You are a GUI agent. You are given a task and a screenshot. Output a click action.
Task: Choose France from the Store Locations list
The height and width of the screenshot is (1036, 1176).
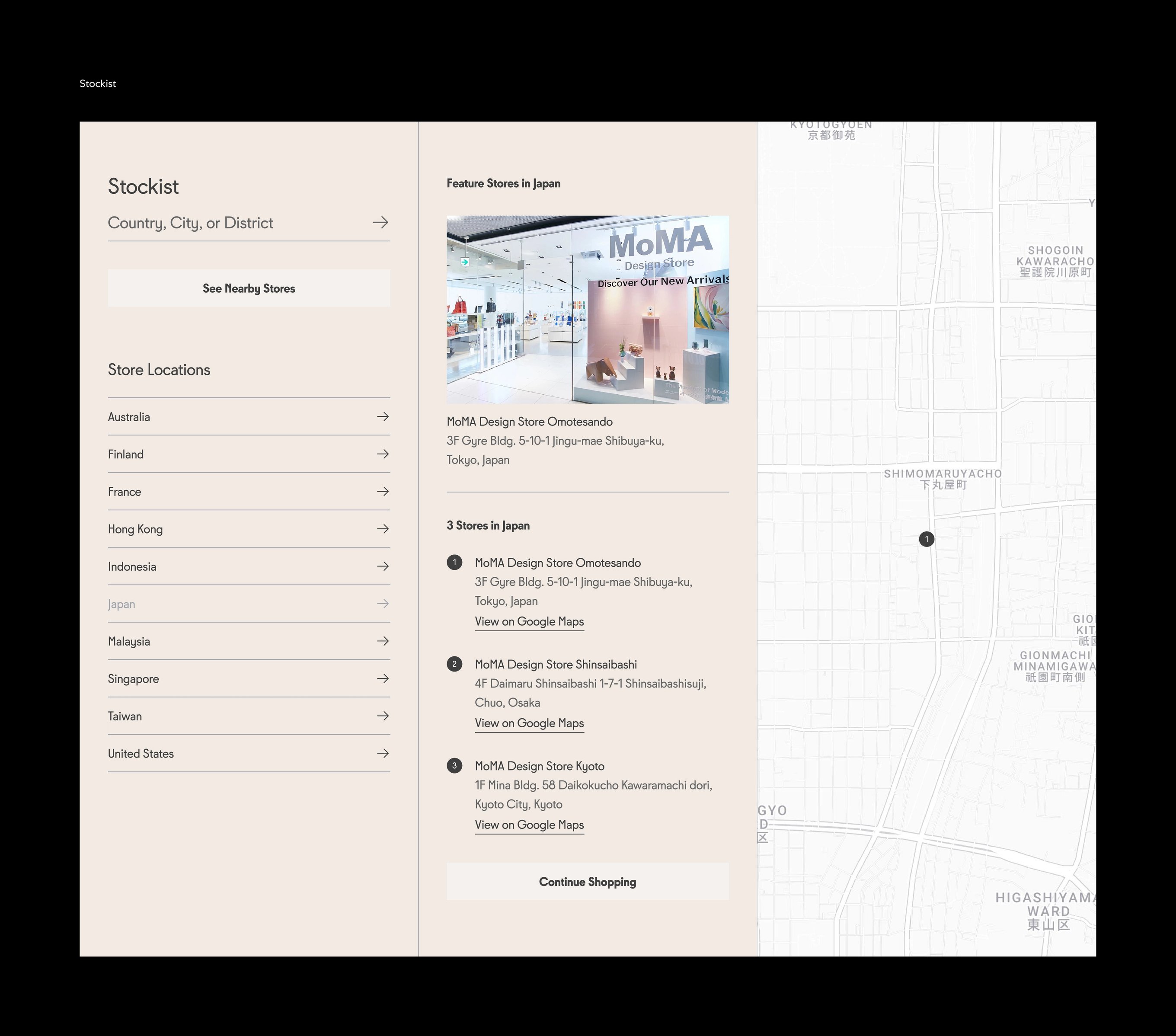pyautogui.click(x=249, y=492)
